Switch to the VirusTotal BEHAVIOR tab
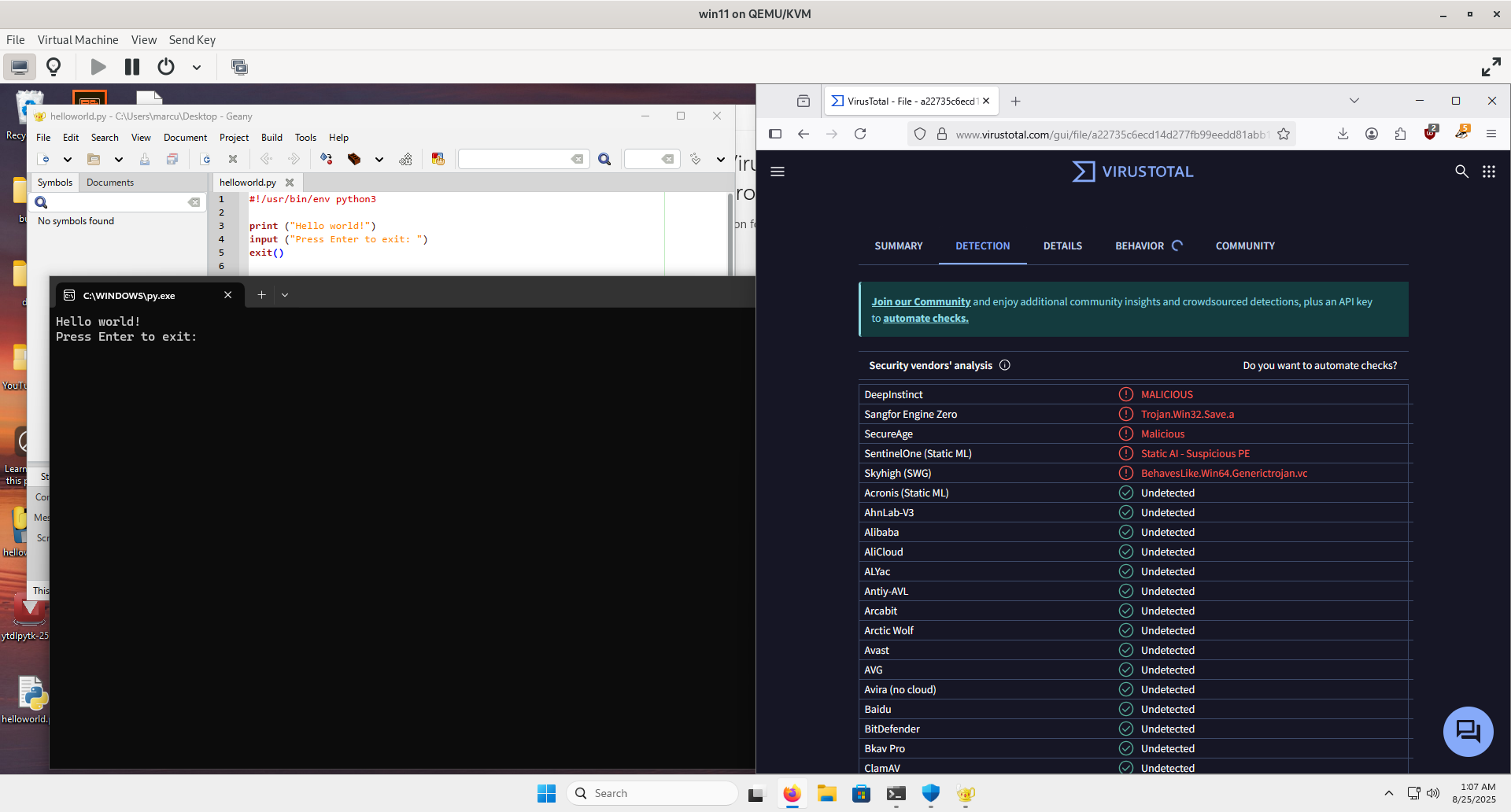 coord(1140,246)
